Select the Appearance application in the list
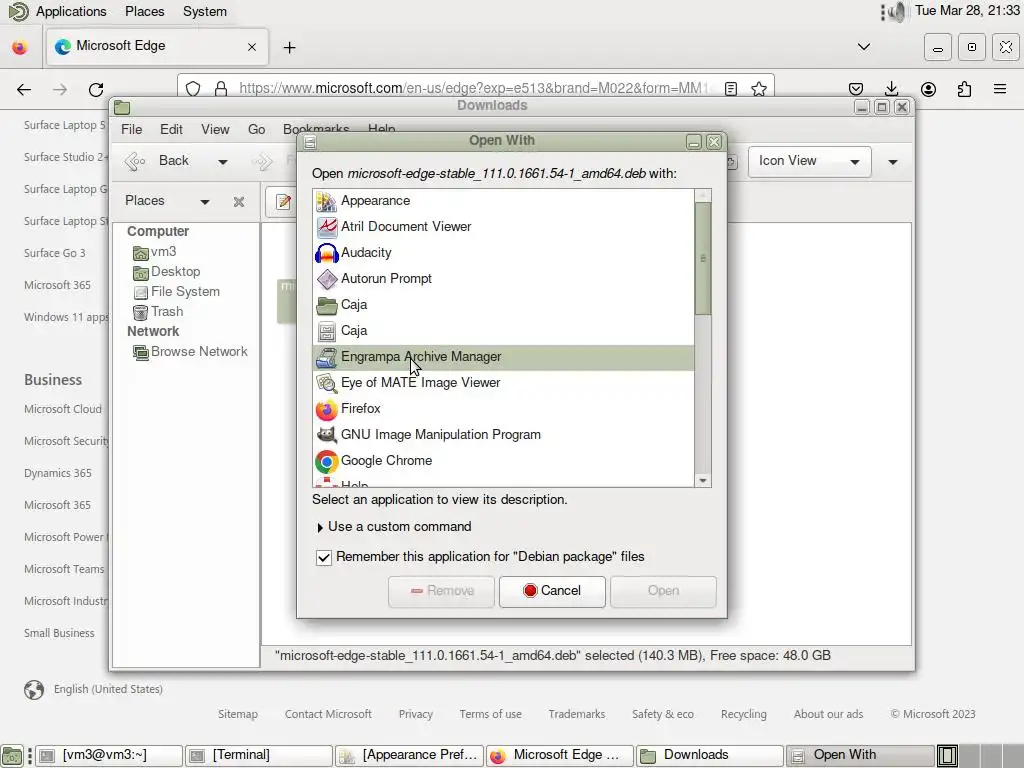The width and height of the screenshot is (1024, 768). (x=504, y=201)
